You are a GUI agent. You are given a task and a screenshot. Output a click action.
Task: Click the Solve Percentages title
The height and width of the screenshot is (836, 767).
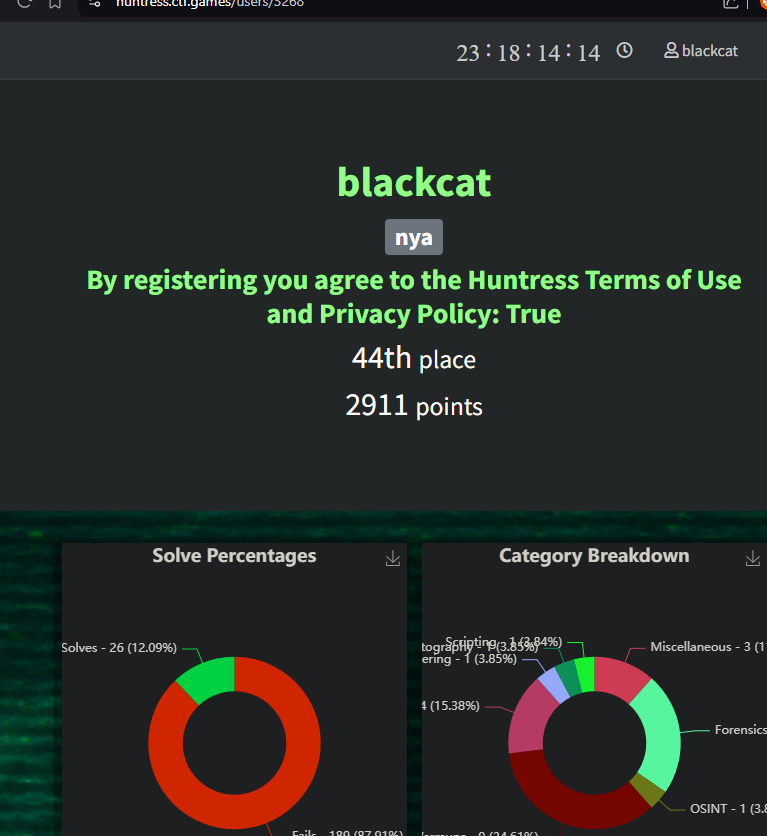click(234, 556)
